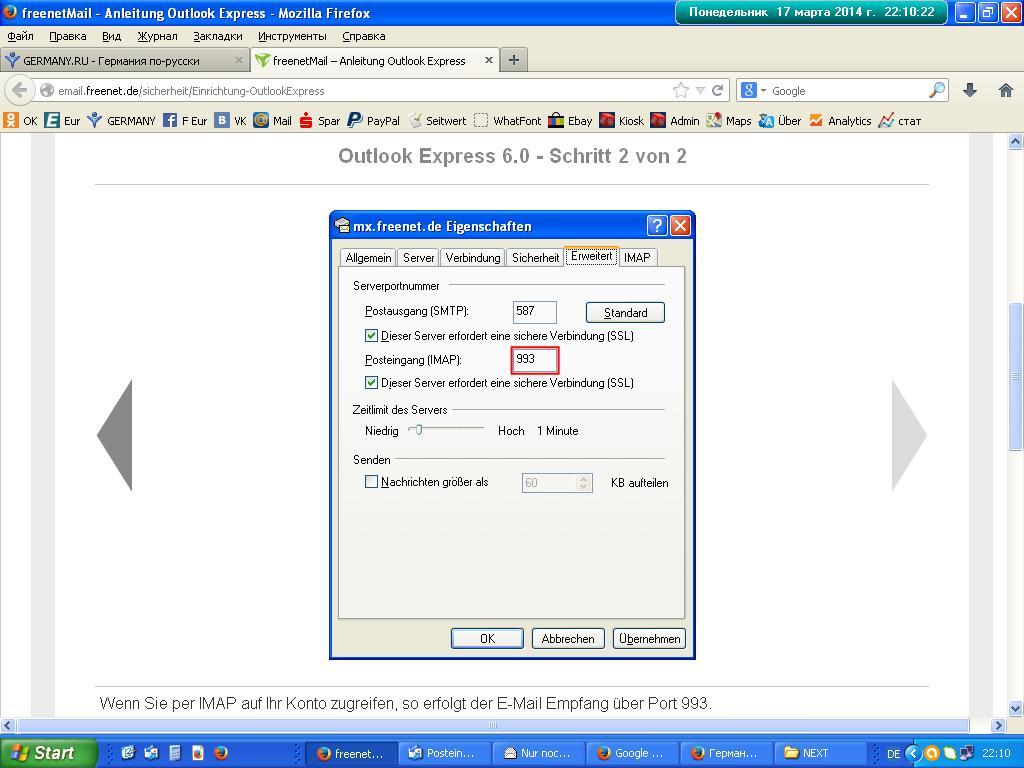This screenshot has height=768, width=1024.
Task: Open the Google search engine dropdown
Action: (x=753, y=90)
